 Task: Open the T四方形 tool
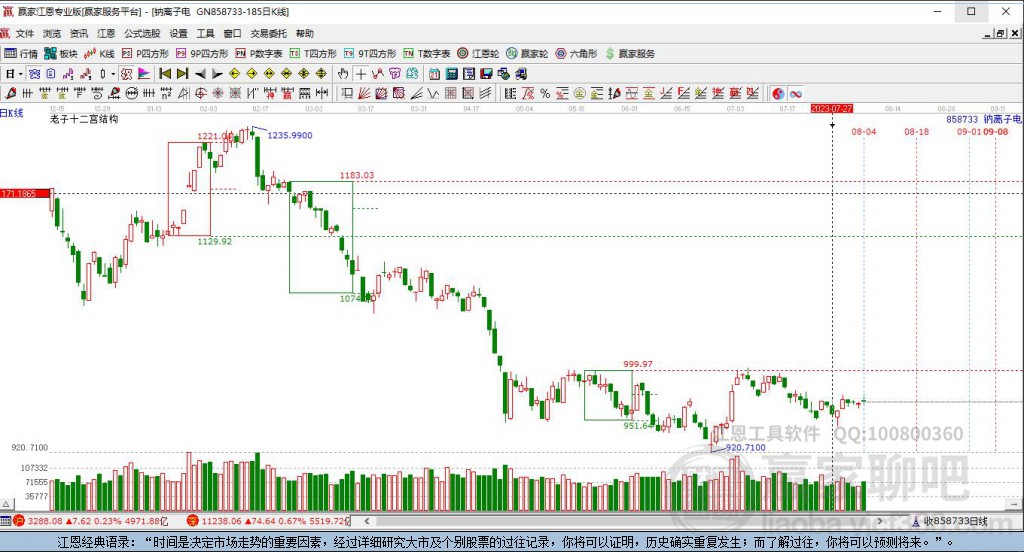pyautogui.click(x=313, y=54)
